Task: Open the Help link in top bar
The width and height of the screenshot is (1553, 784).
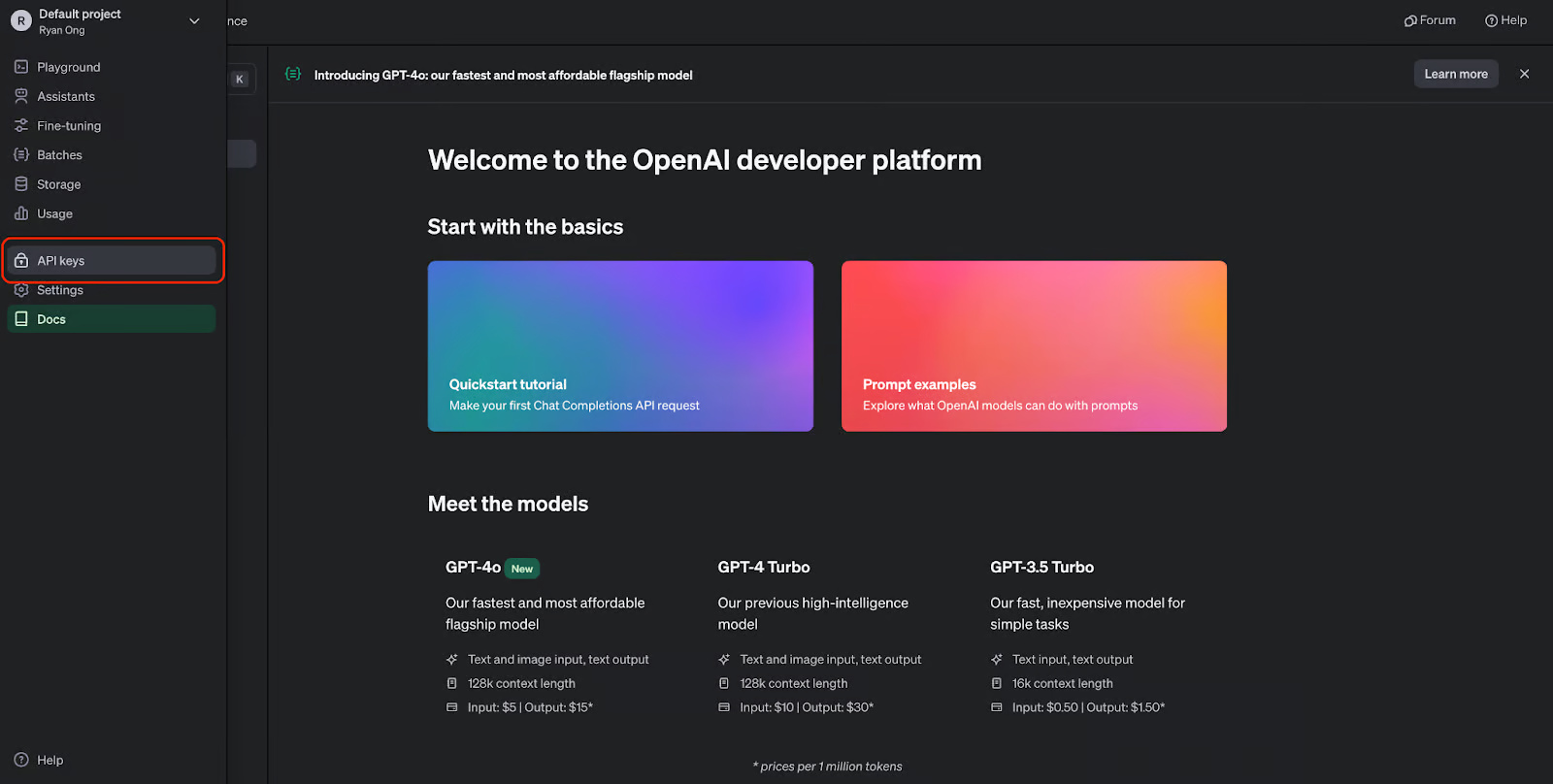Action: click(x=1505, y=20)
